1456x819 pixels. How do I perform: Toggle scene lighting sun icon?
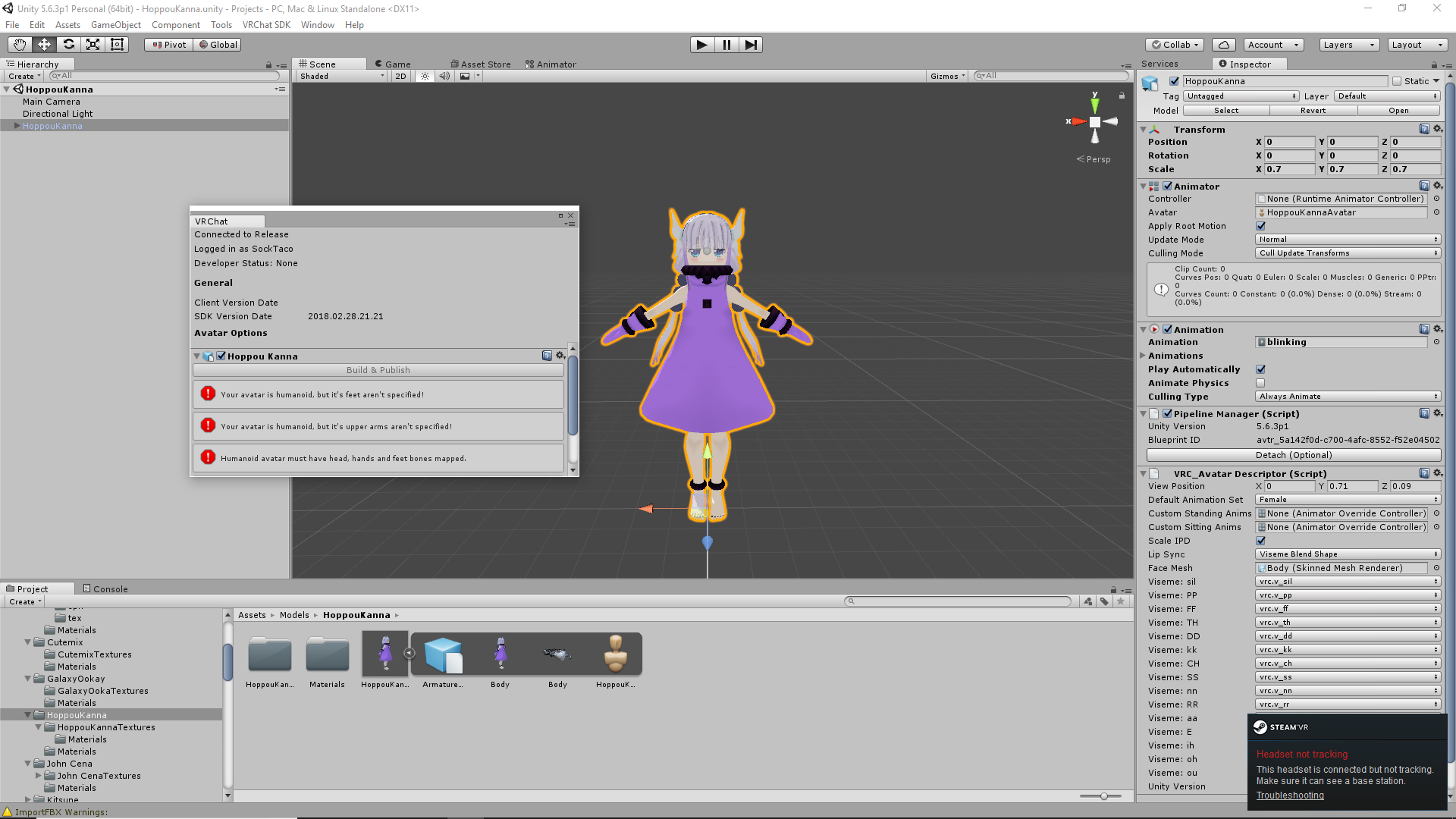tap(425, 76)
